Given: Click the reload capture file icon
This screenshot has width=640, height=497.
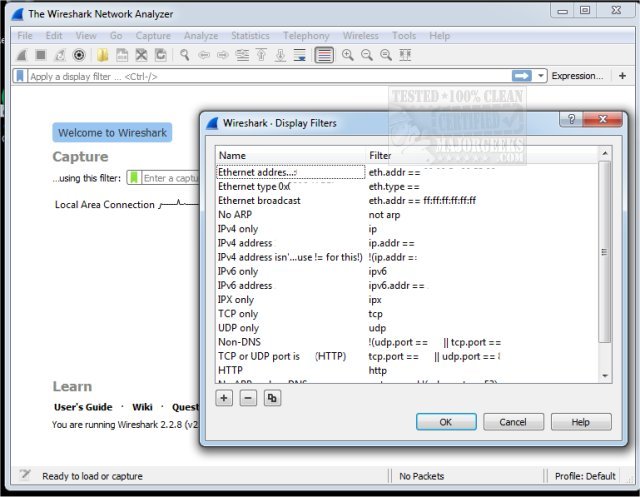Looking at the screenshot, I should point(160,55).
